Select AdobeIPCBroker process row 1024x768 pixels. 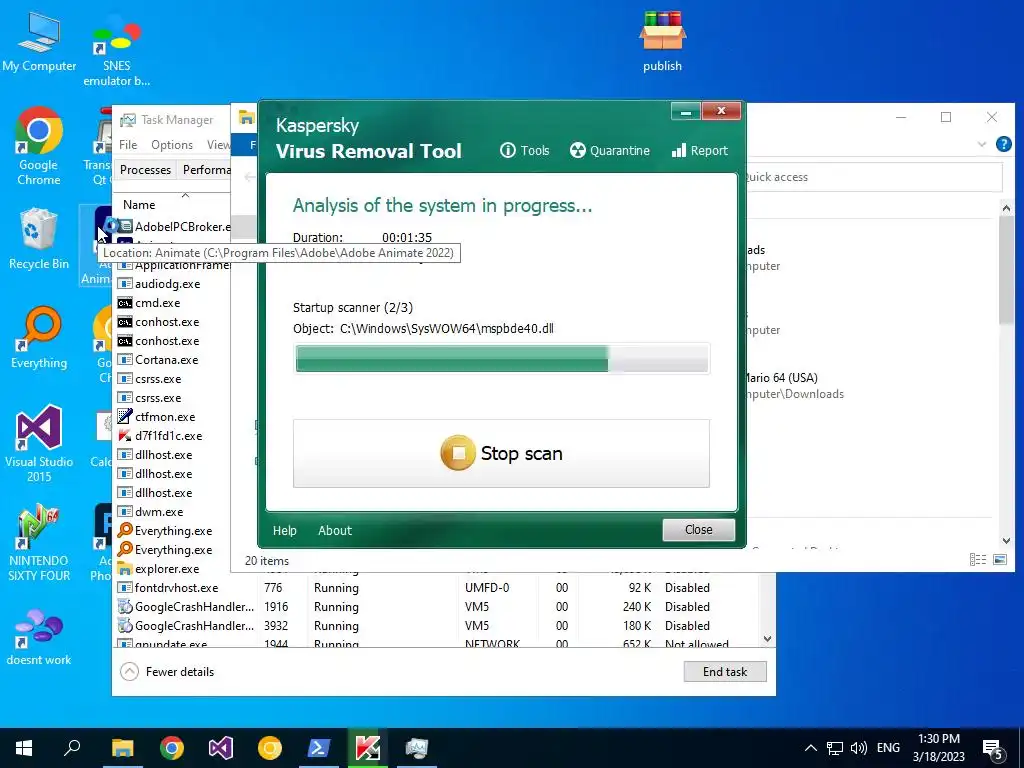click(174, 227)
